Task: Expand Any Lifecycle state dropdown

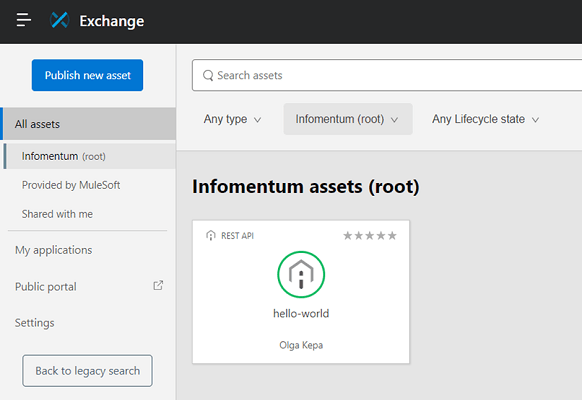Action: (485, 119)
